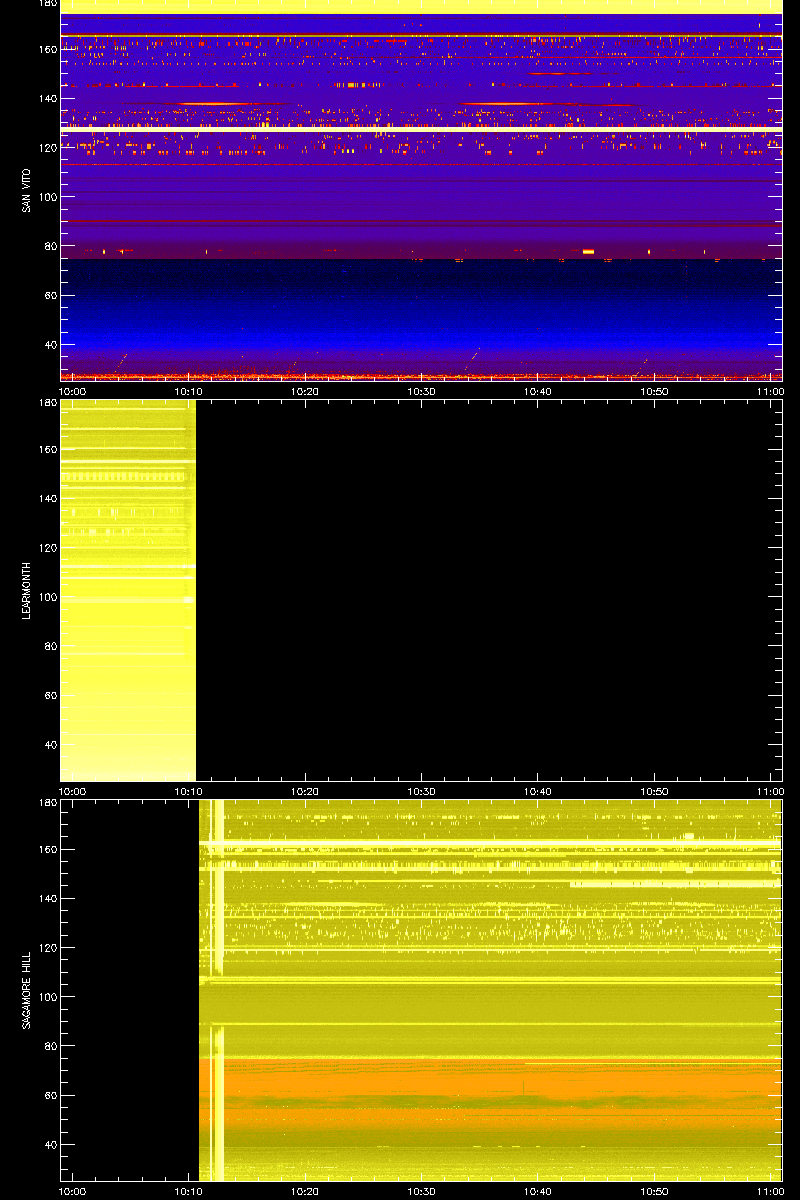The width and height of the screenshot is (800, 1200).
Task: Click 10:40 tick under San Vito panel
Action: (538, 391)
